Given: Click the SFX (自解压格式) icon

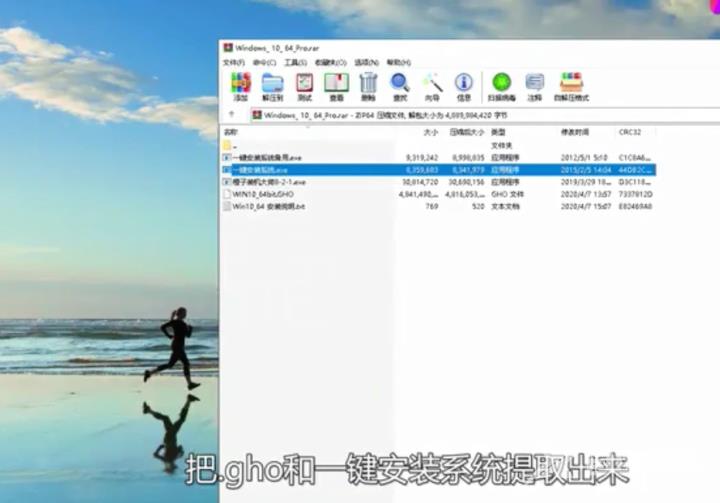Looking at the screenshot, I should (x=571, y=86).
